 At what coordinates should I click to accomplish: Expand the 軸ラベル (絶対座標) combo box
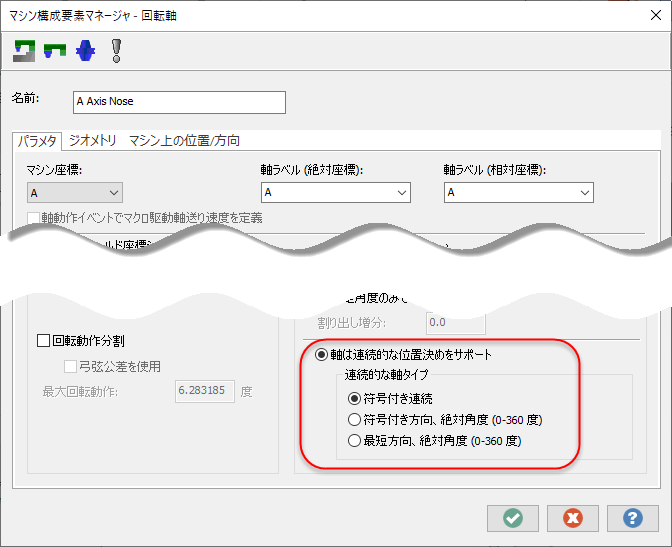(x=336, y=192)
